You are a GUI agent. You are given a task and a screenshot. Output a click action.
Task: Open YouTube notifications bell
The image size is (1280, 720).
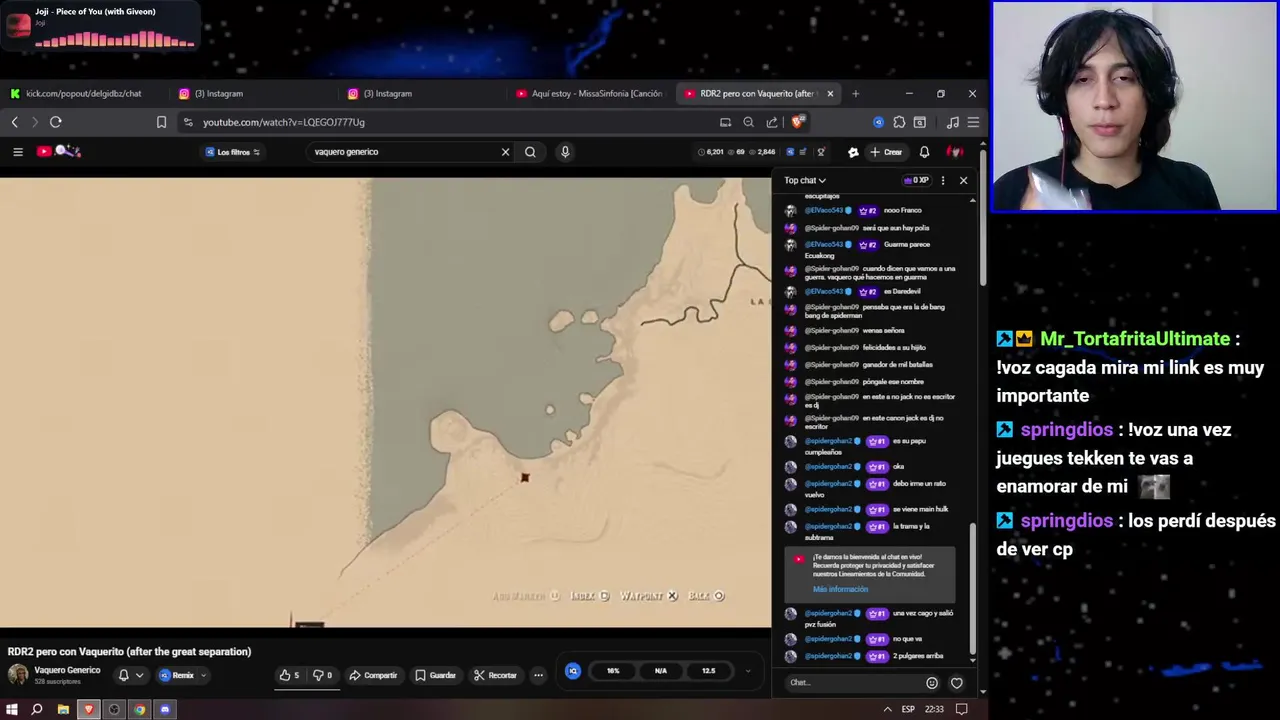click(x=924, y=152)
